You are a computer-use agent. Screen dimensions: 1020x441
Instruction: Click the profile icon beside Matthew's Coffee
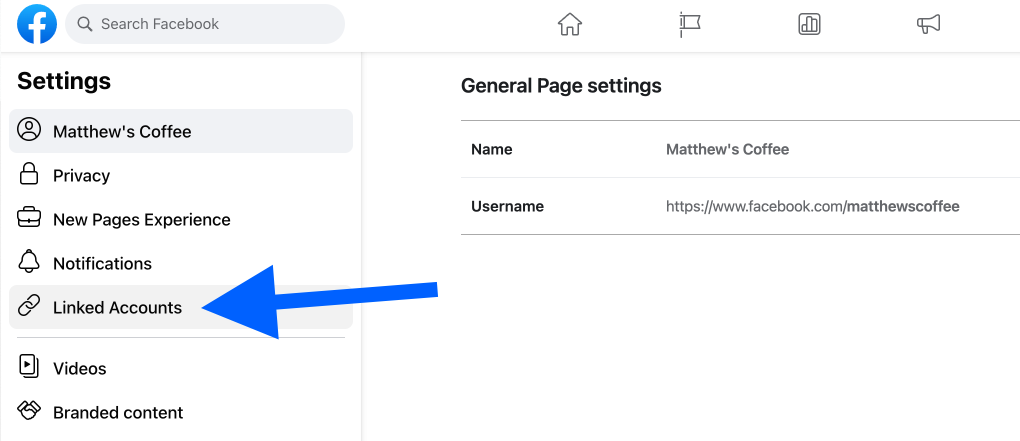[x=29, y=129]
